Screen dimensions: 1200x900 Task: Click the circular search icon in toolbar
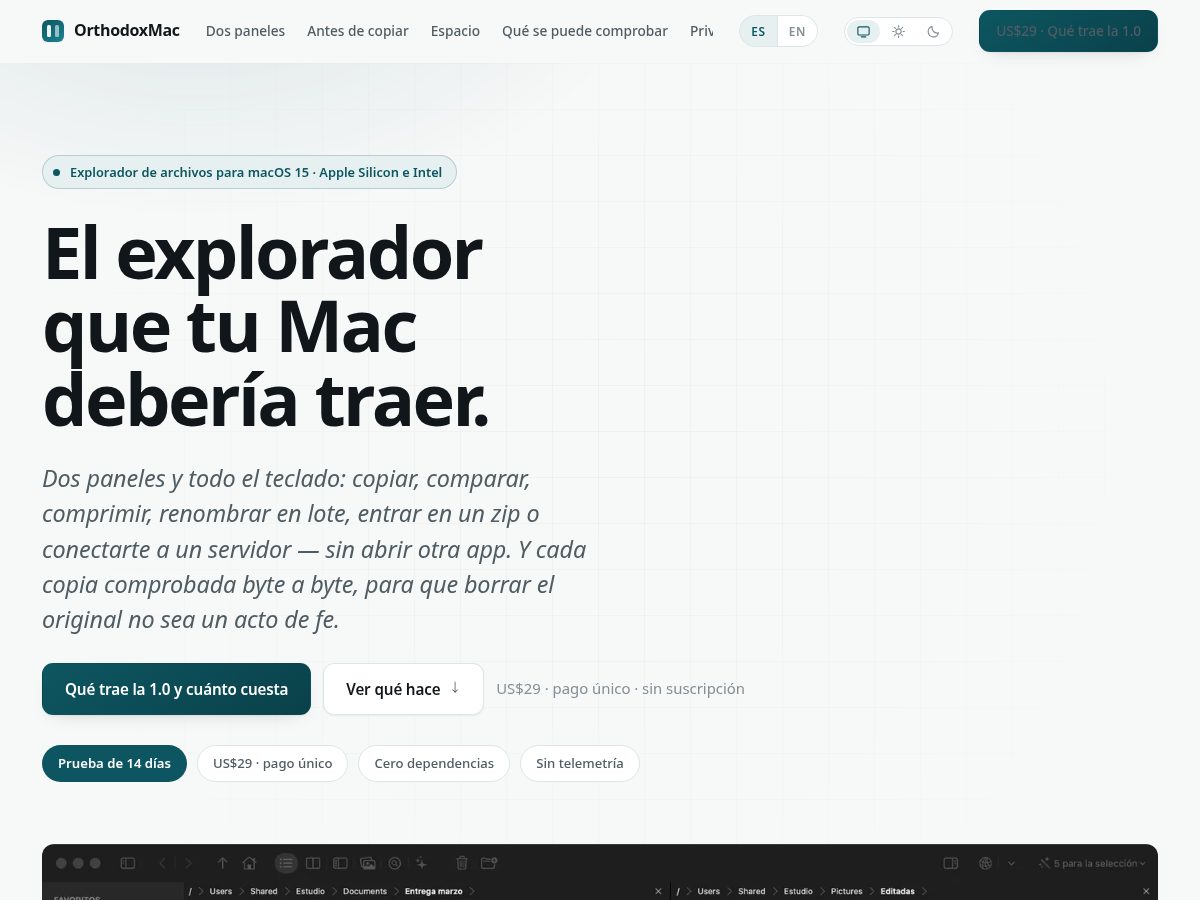(395, 863)
